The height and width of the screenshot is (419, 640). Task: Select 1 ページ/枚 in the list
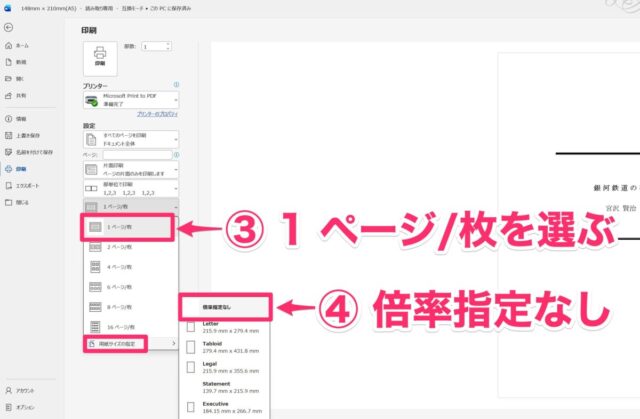point(130,228)
